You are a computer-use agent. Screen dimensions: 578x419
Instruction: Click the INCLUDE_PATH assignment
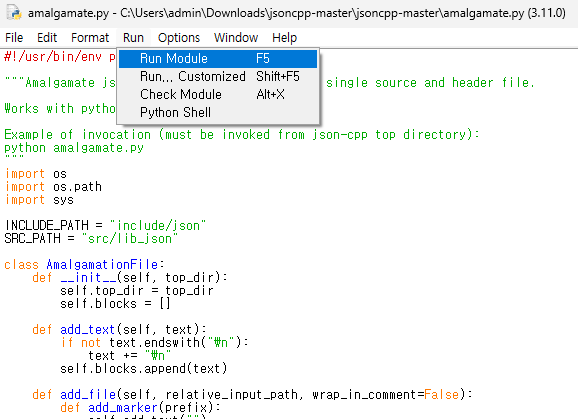tap(105, 225)
